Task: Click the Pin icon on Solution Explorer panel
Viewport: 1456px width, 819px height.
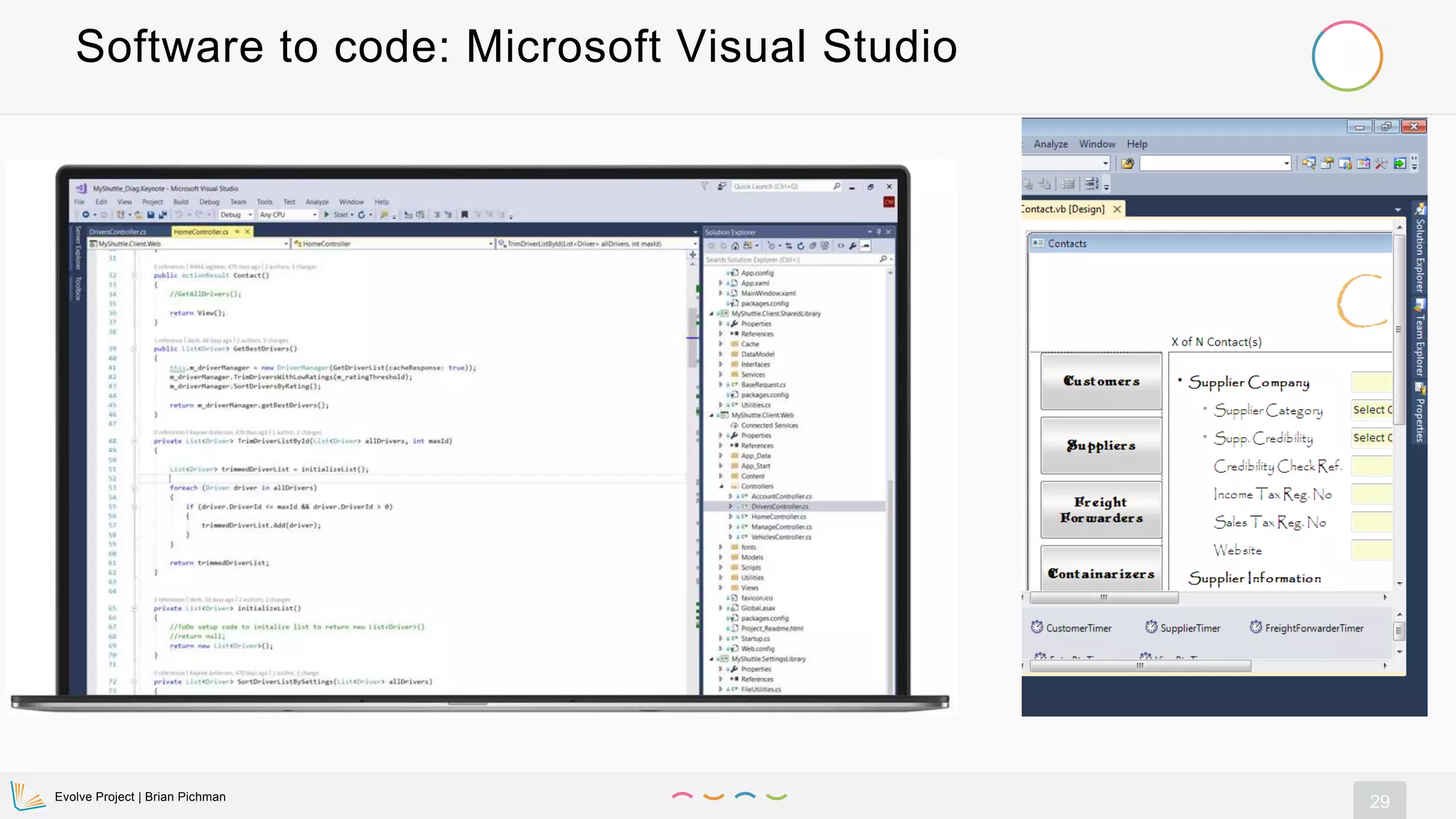Action: [x=879, y=232]
